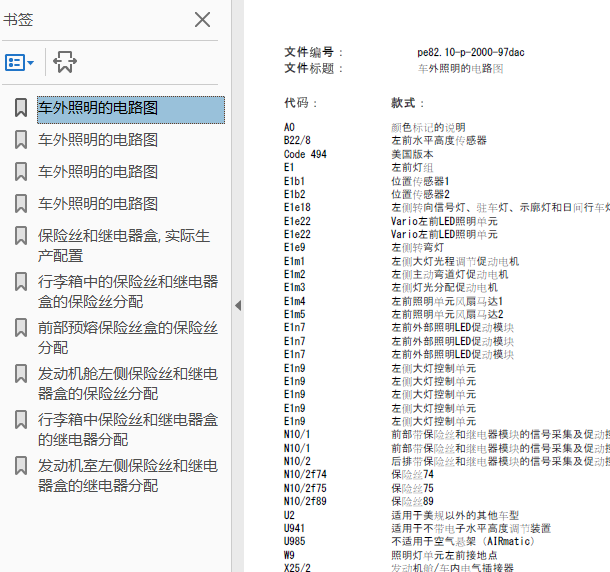Click code B22/8 in the list
Viewport: 610px width, 572px height.
[x=297, y=140]
